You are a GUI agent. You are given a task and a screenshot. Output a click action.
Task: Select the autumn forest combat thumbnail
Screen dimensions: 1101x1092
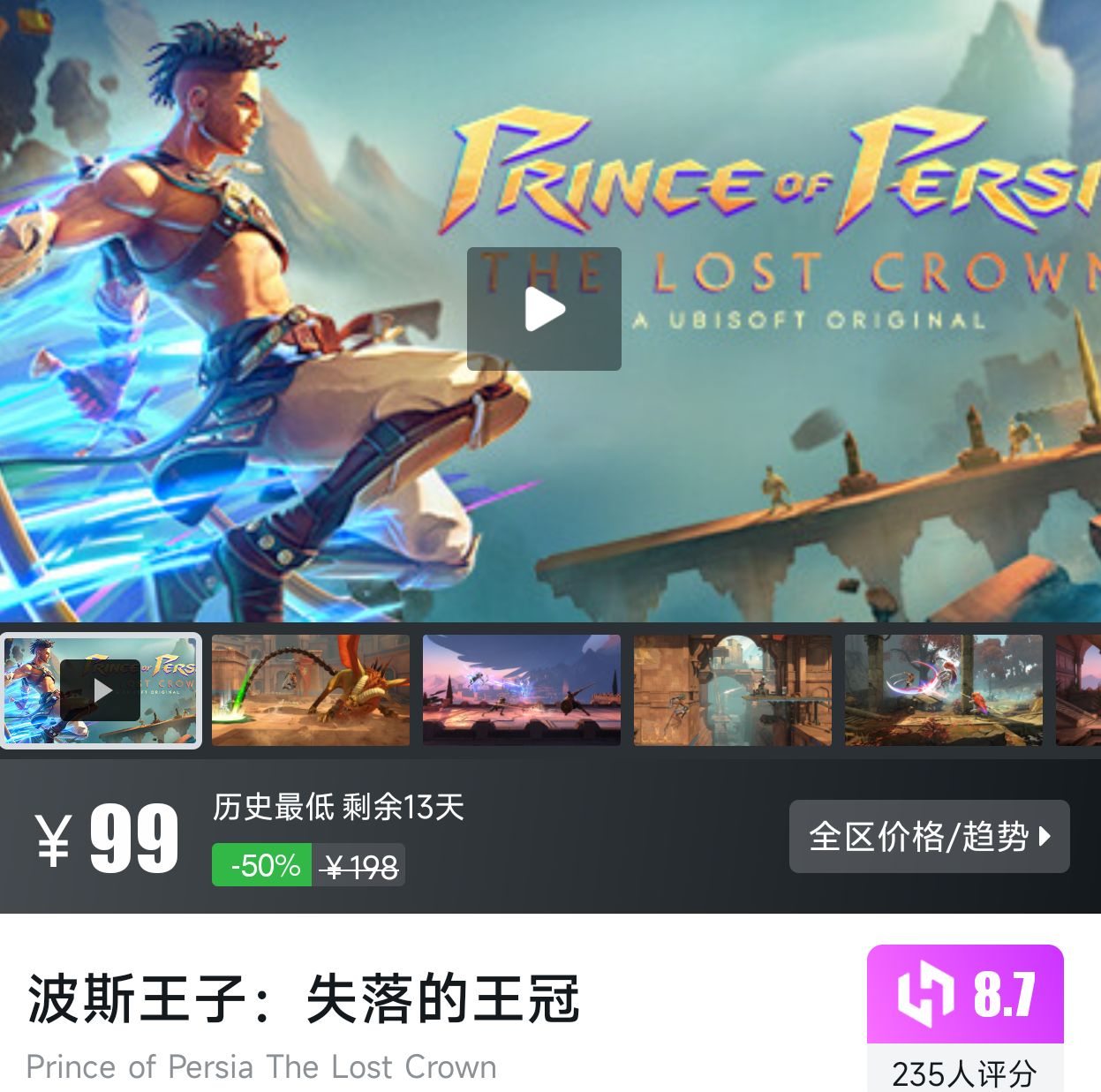pyautogui.click(x=944, y=690)
